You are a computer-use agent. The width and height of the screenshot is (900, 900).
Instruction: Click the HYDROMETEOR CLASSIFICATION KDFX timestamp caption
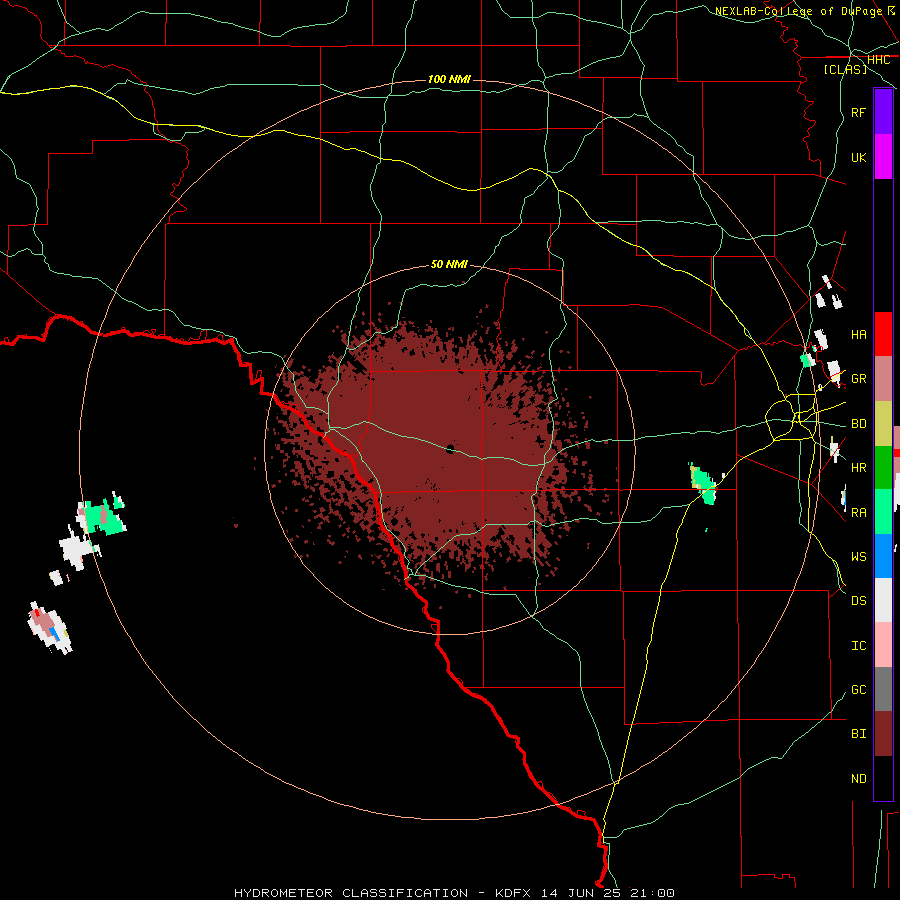tap(454, 893)
